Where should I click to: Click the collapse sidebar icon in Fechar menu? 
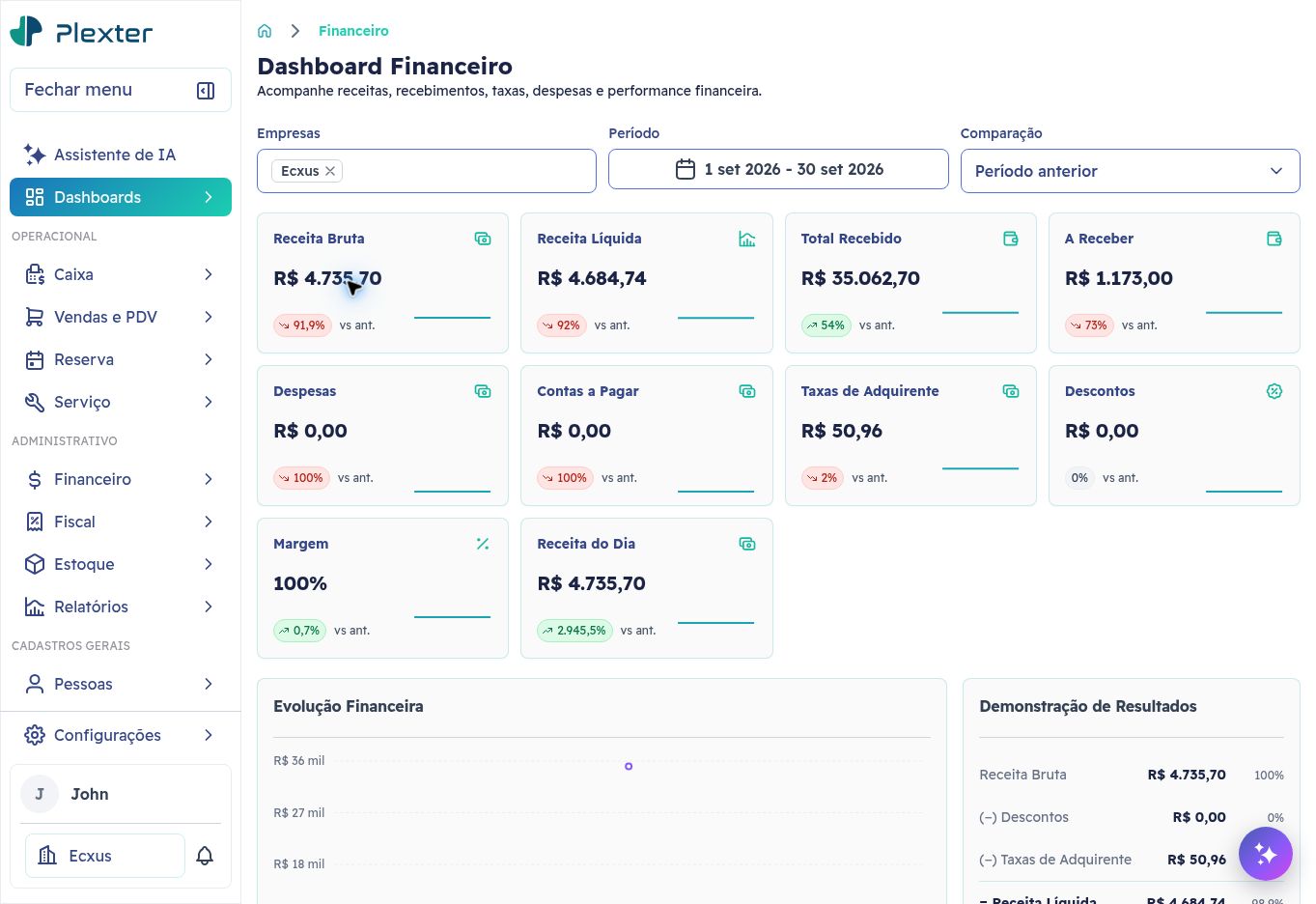tap(206, 90)
